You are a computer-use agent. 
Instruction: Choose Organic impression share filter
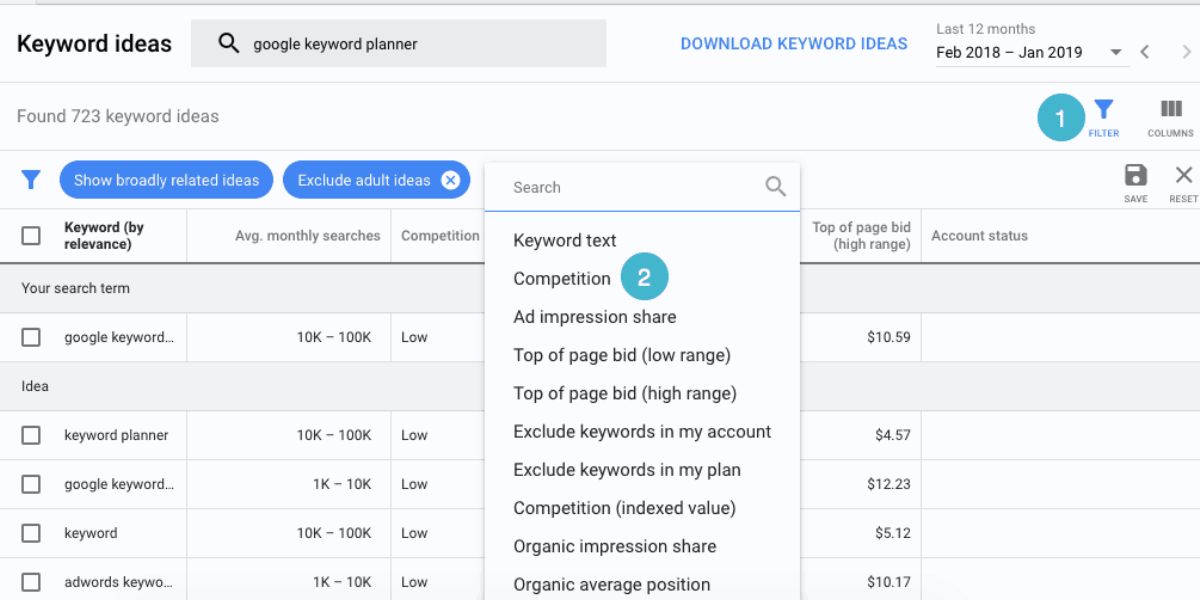(x=615, y=546)
